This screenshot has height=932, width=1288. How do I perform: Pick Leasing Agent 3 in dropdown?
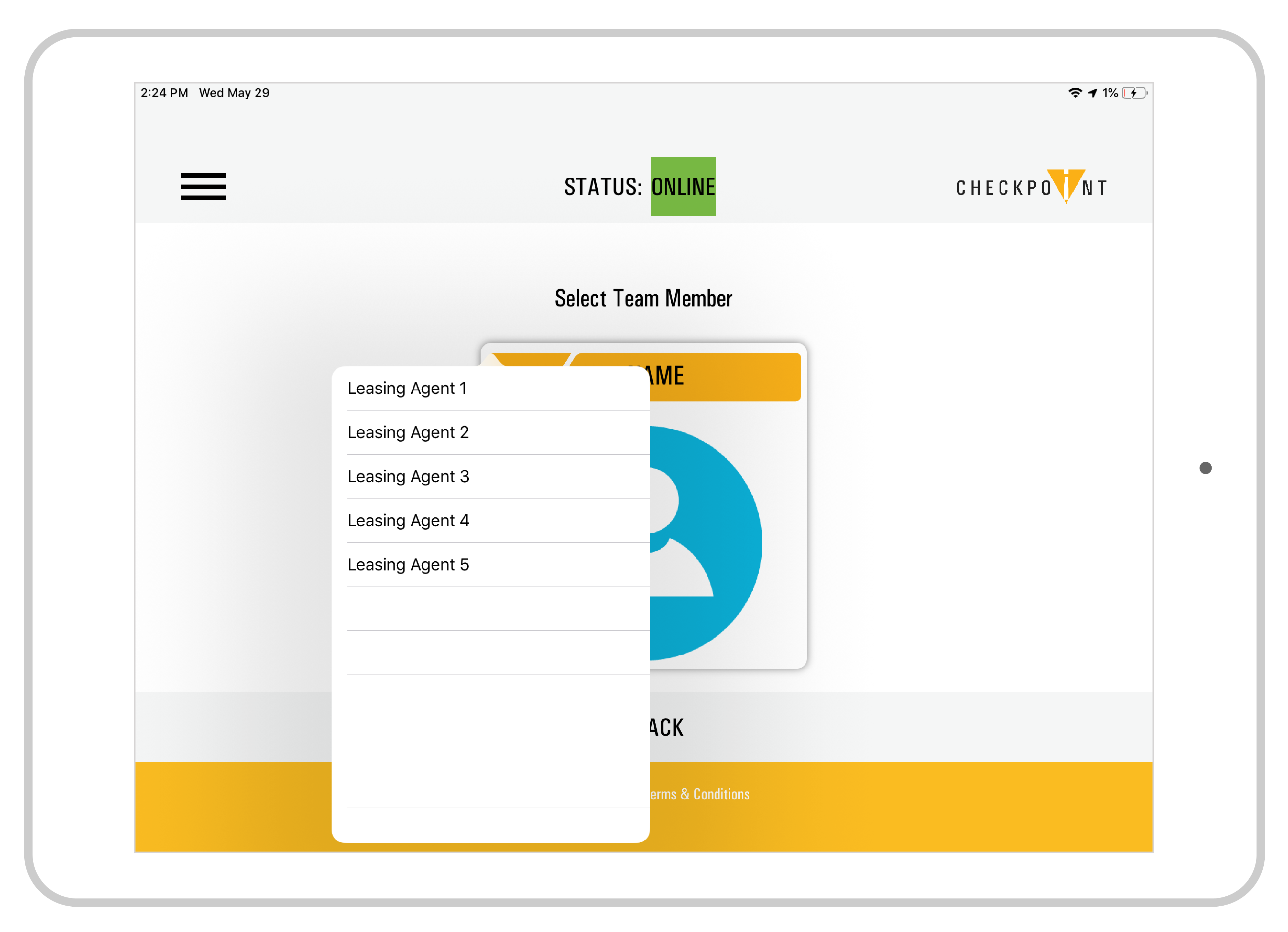pos(408,477)
